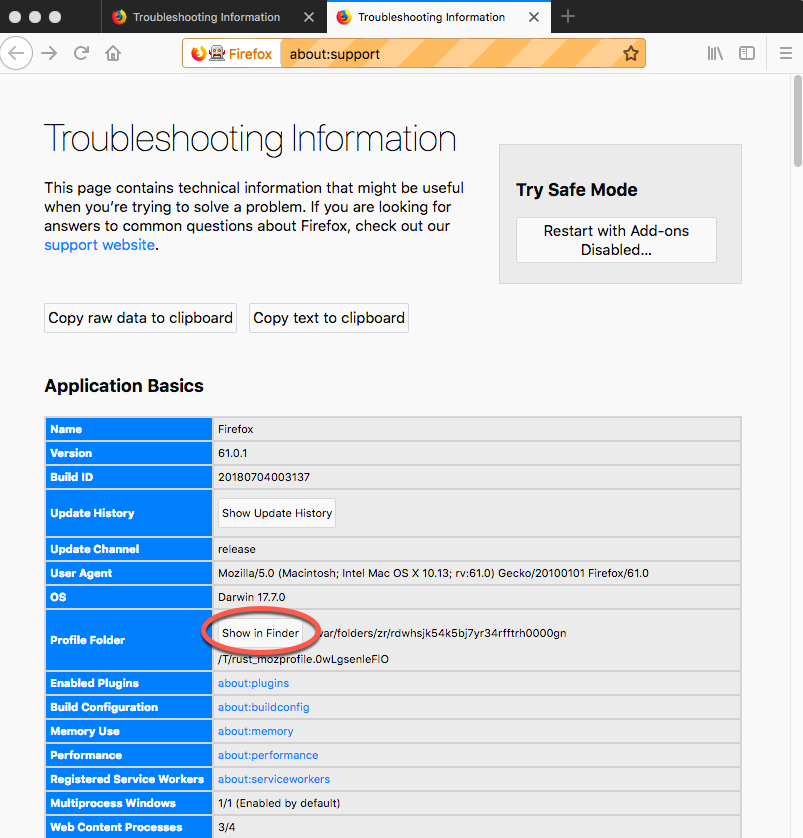Click Restart with Add-ons Disabled button
Screen dimensions: 803x838
tap(616, 240)
